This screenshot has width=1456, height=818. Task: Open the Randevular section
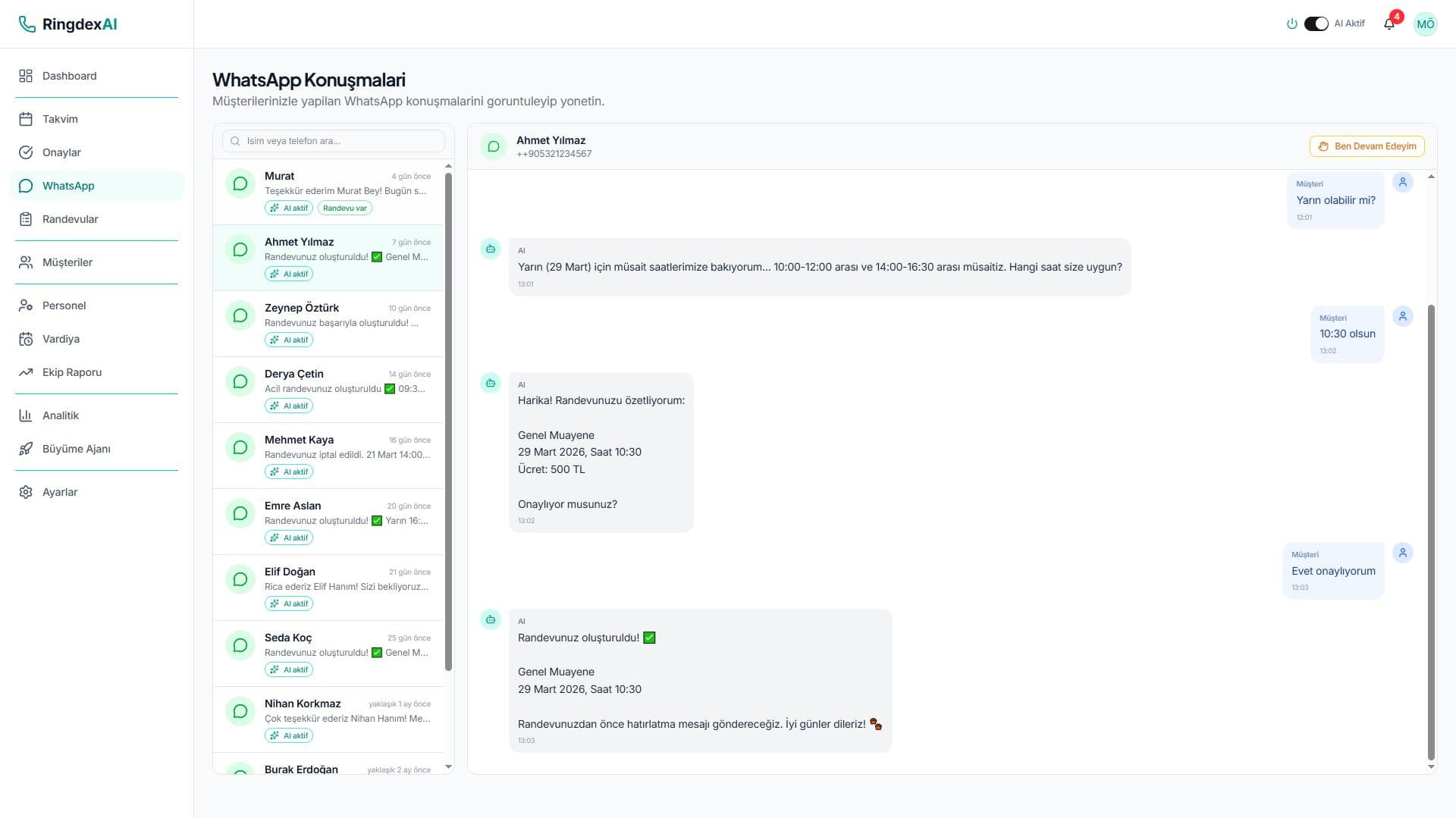[97, 219]
